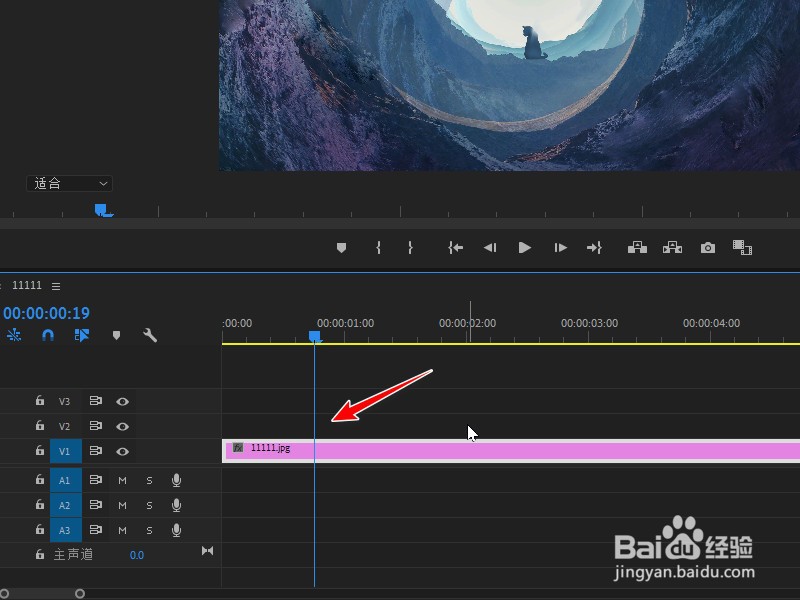Viewport: 800px width, 600px height.
Task: Toggle sync lock for A3
Action: [96, 530]
